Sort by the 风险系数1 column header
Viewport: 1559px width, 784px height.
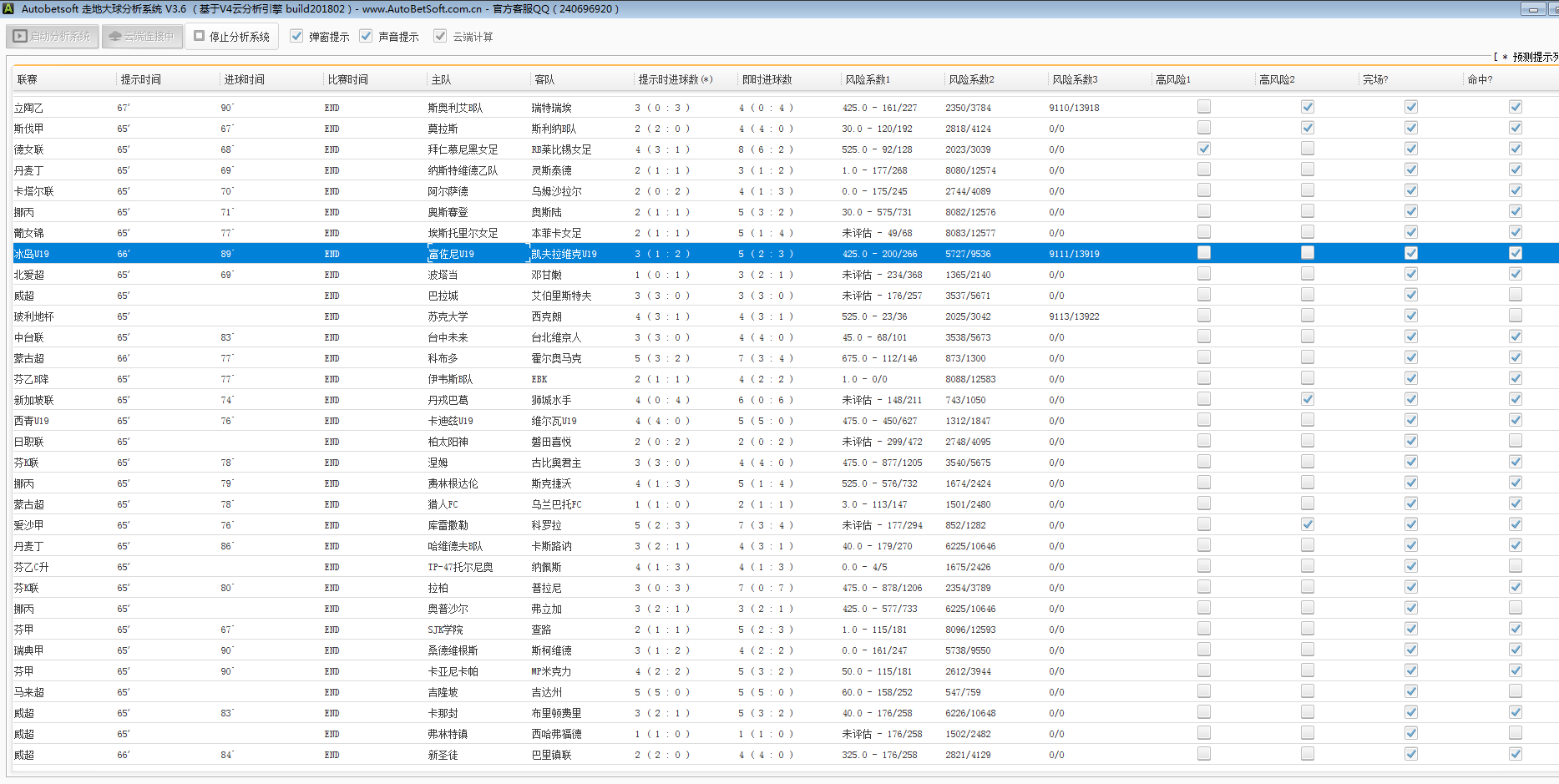coord(868,80)
